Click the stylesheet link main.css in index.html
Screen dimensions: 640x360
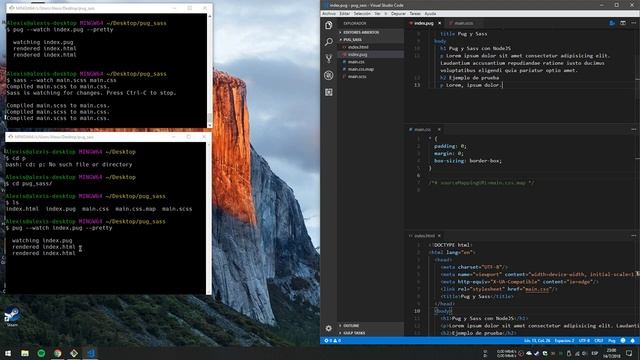(537, 289)
